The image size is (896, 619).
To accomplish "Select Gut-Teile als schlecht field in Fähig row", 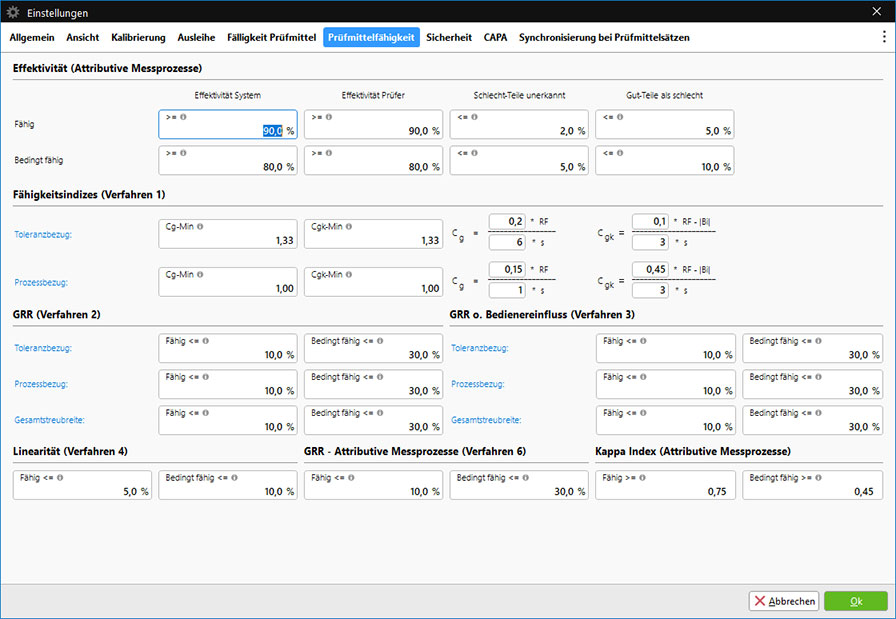I will click(x=664, y=125).
